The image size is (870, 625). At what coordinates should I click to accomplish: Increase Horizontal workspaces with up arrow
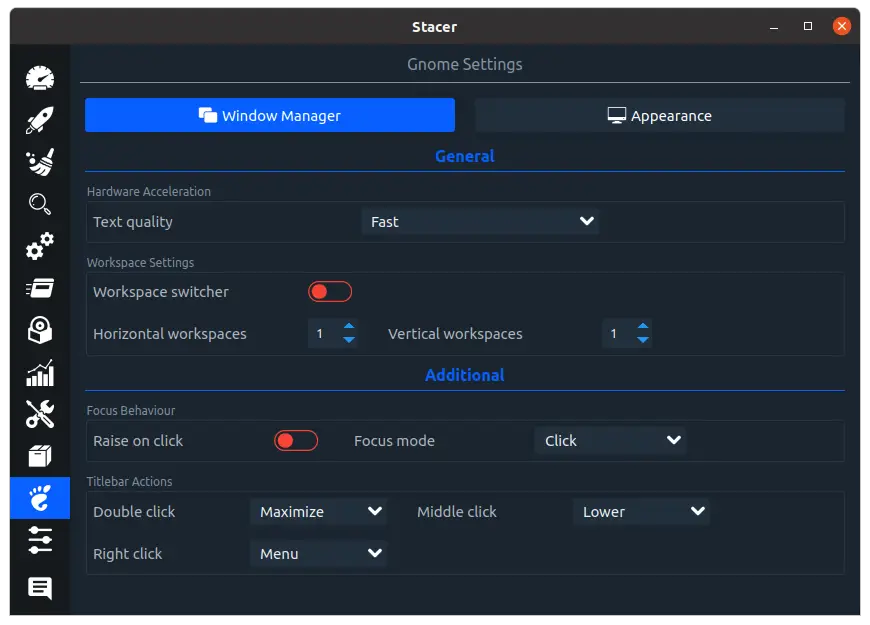(x=349, y=326)
